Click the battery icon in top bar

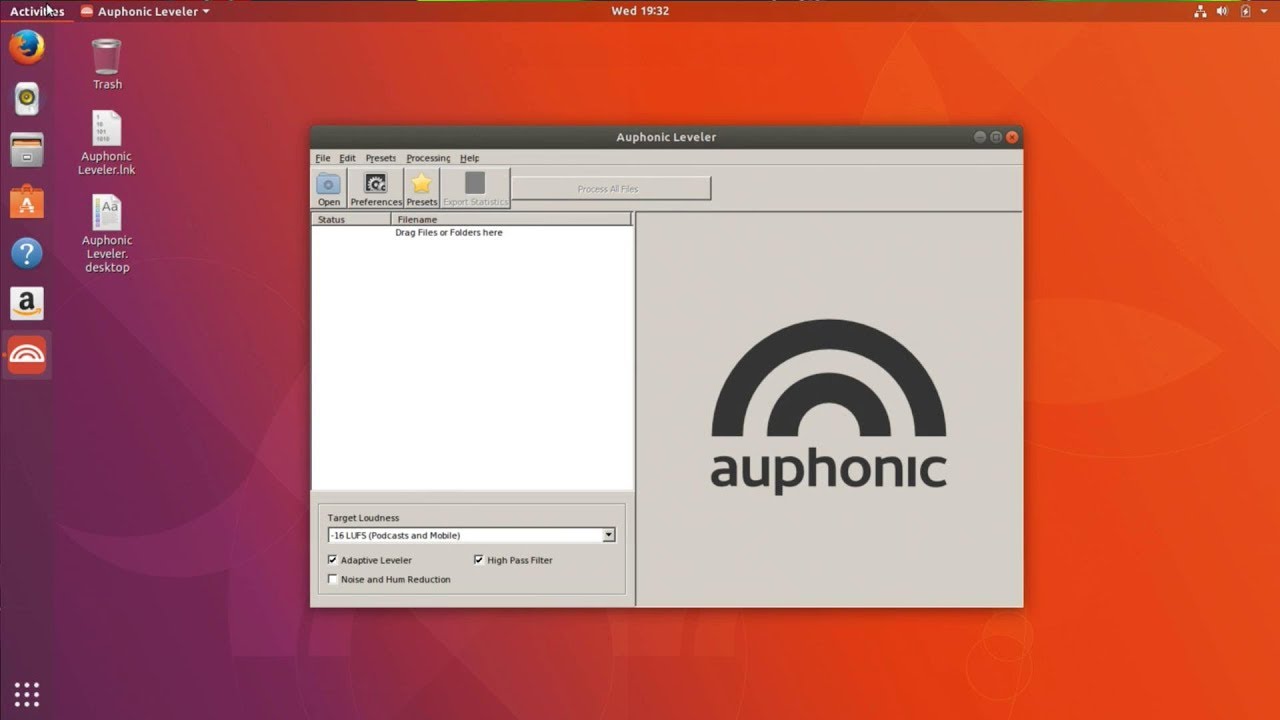pos(1246,11)
